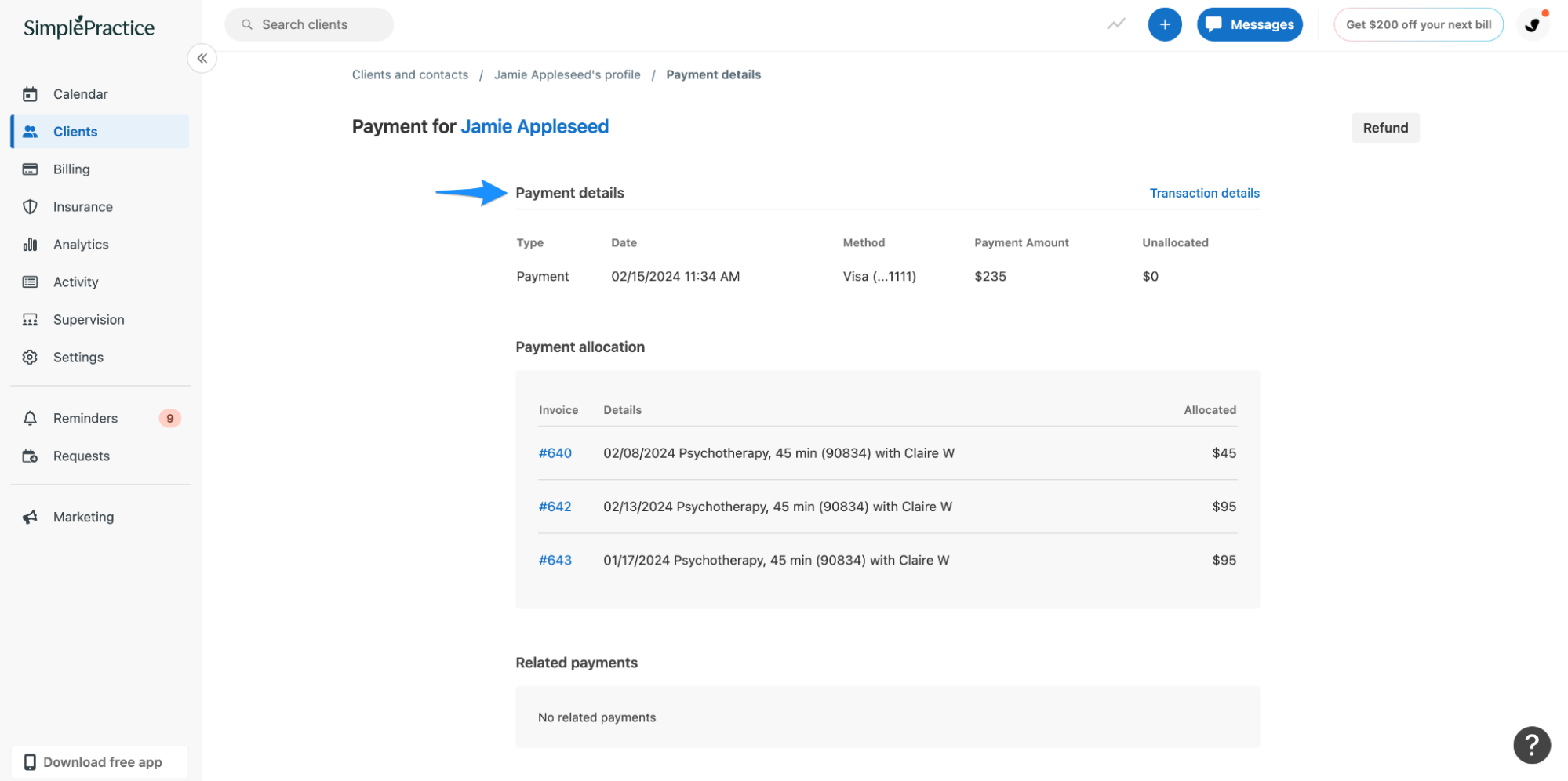
Task: Click Download free app button
Action: click(100, 762)
